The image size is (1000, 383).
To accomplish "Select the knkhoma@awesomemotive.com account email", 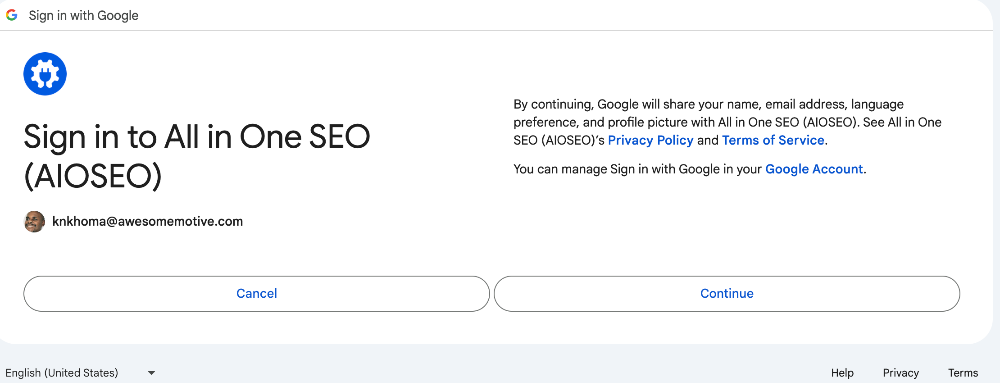I will pos(147,222).
